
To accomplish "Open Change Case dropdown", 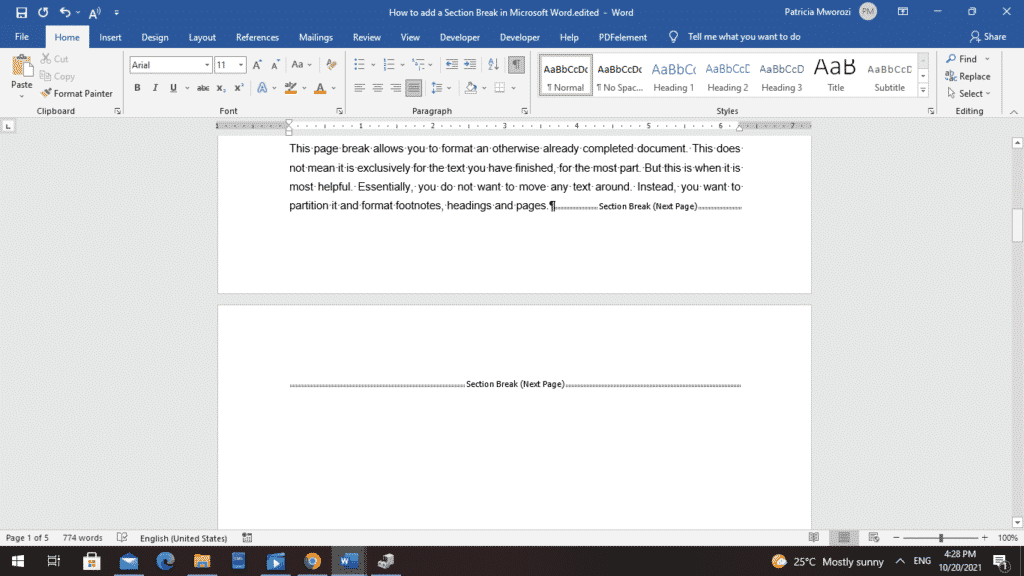I will coord(301,65).
